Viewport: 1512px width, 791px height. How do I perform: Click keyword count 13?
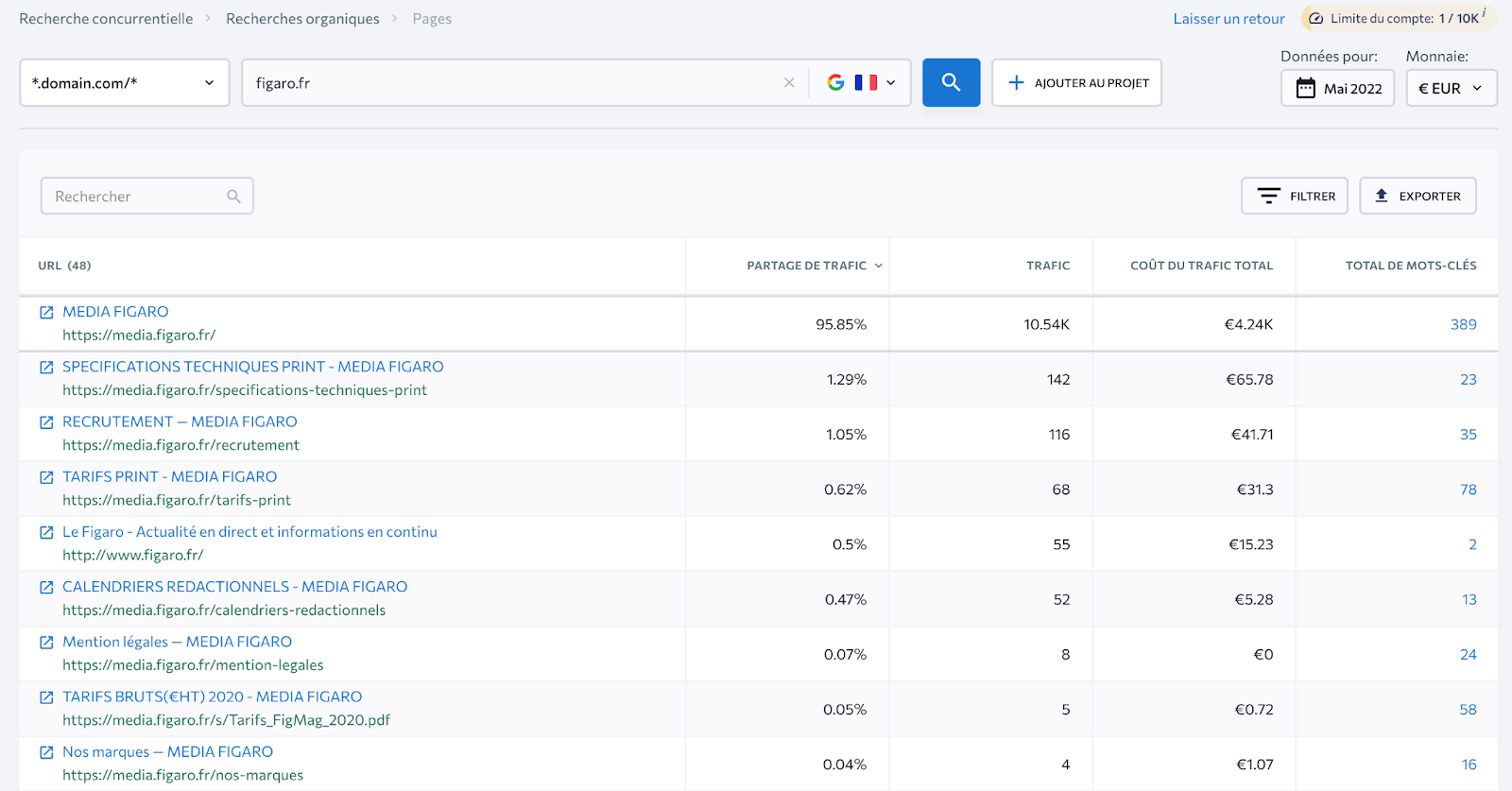(x=1469, y=599)
